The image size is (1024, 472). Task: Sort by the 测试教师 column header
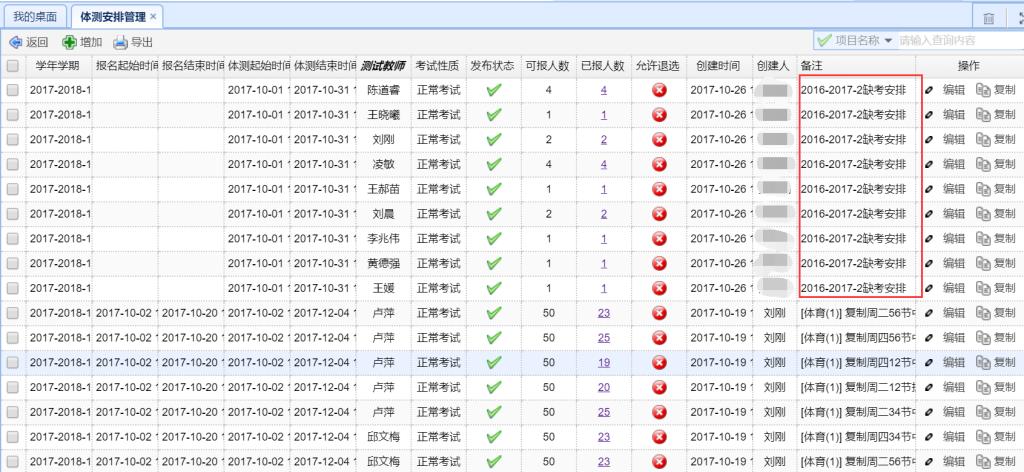[x=382, y=66]
